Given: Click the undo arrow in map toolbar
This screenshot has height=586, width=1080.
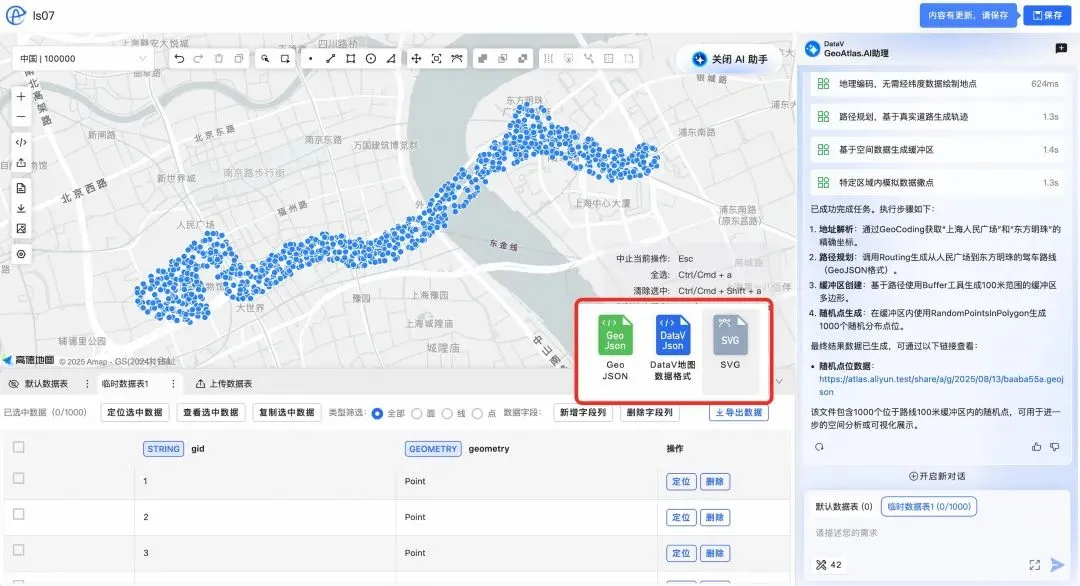Looking at the screenshot, I should click(179, 59).
